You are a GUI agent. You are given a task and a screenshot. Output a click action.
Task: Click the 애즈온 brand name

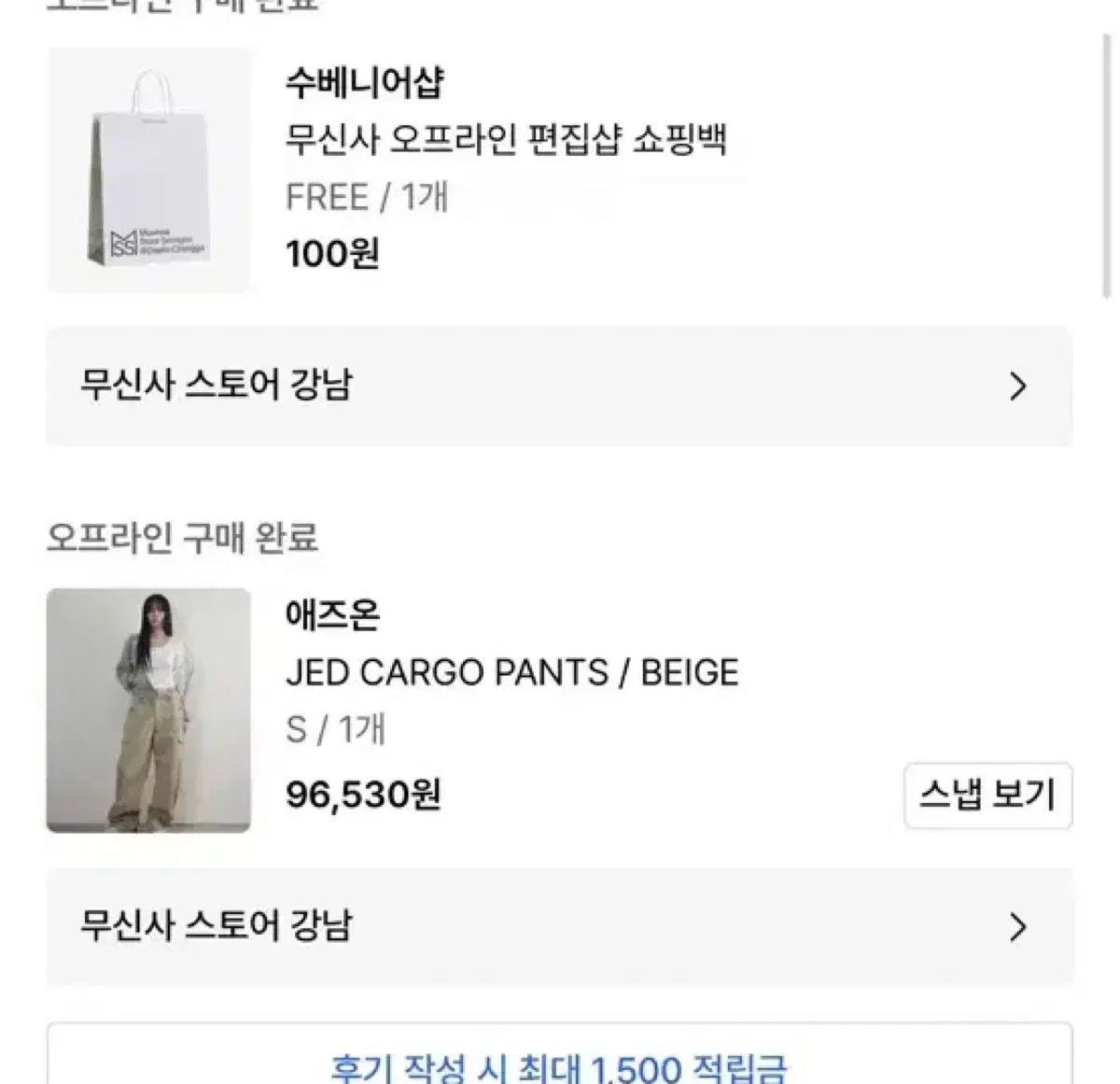click(332, 615)
